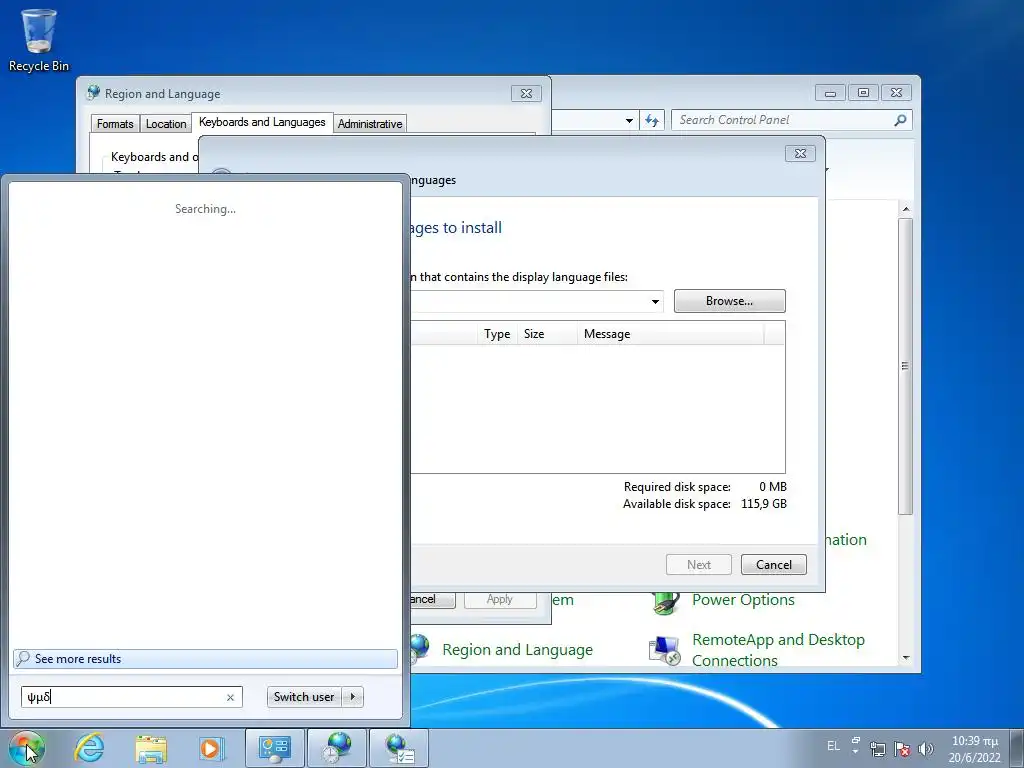This screenshot has width=1024, height=768.
Task: Click the Windows Start orb
Action: 26,748
